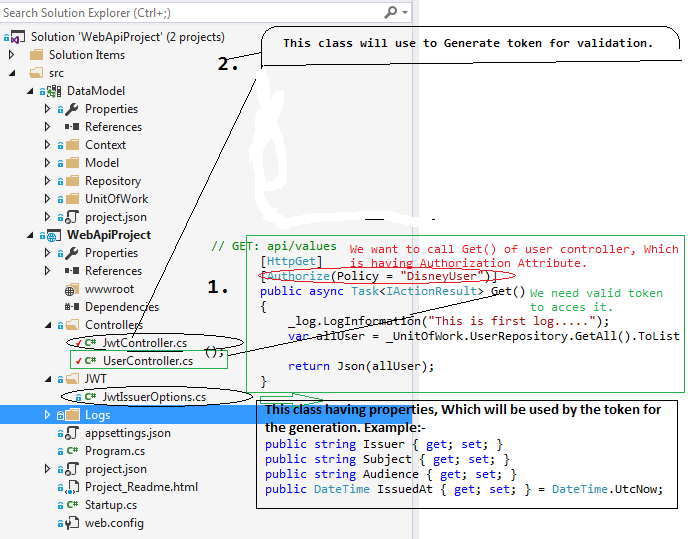The height and width of the screenshot is (539, 694).
Task: Click the wrench icon of DataModel Properties
Action: point(72,109)
